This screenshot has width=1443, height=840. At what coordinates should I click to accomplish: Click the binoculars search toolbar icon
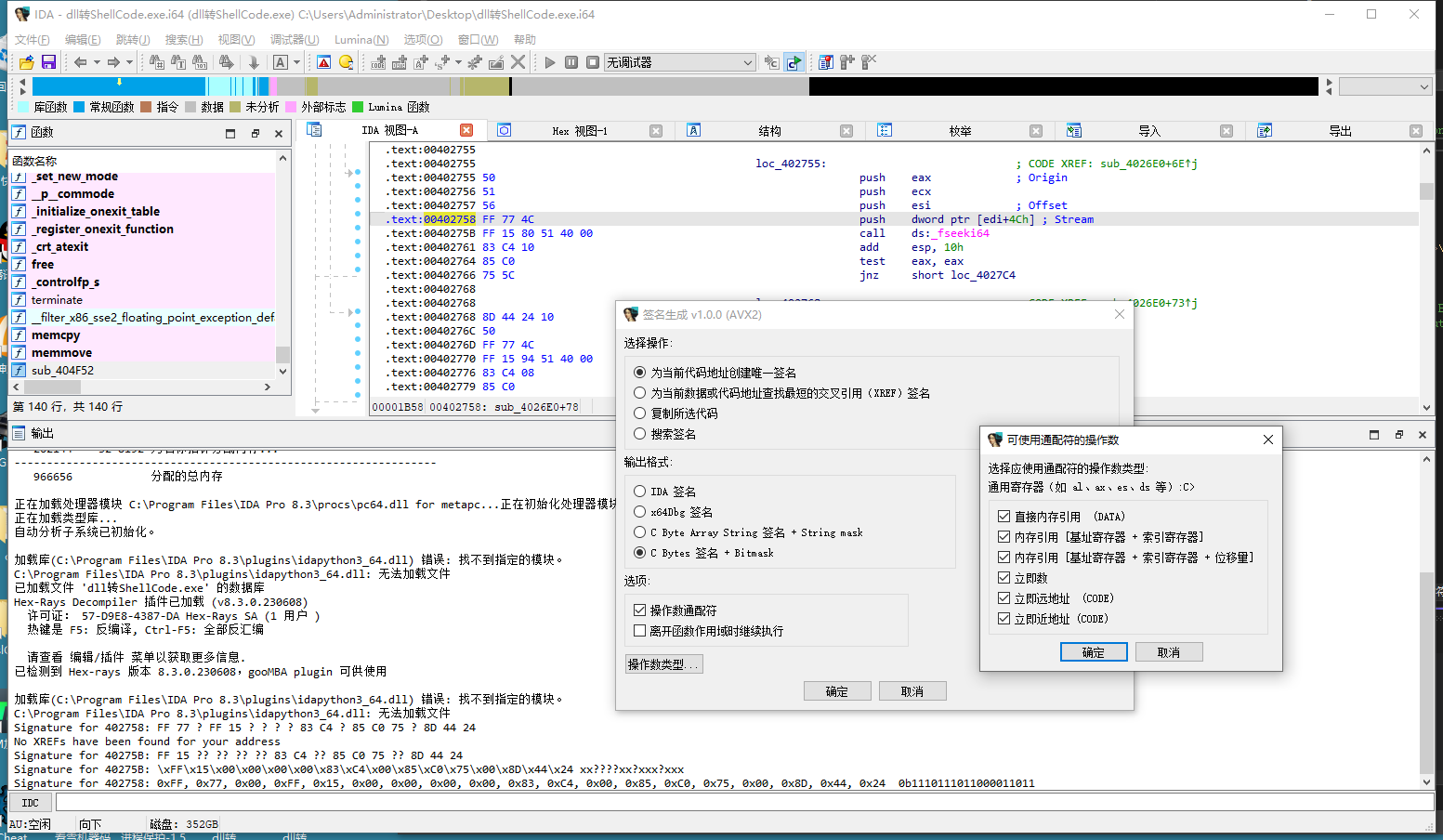[x=156, y=62]
